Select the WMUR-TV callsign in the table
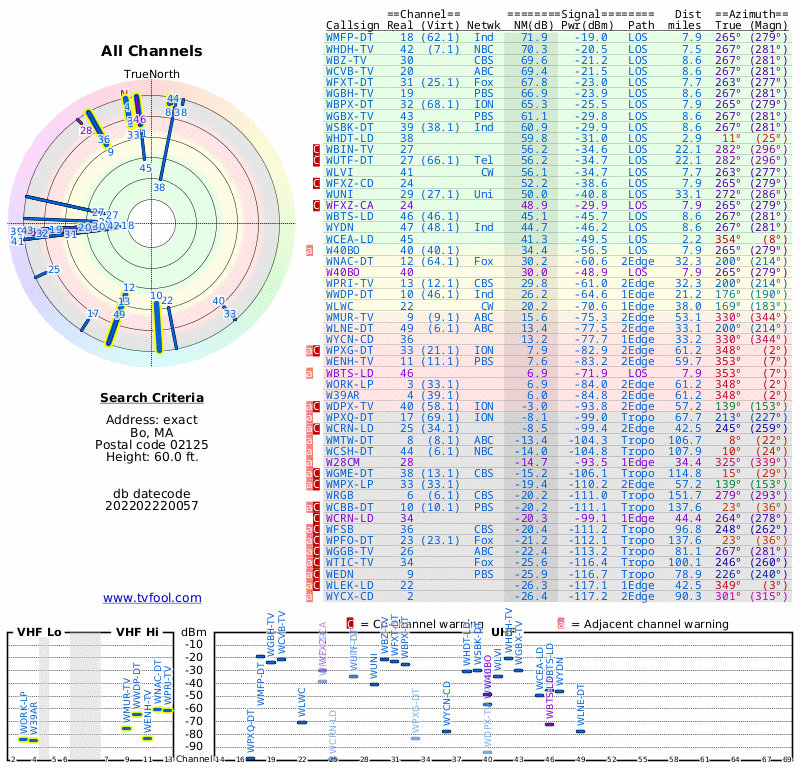Image resolution: width=800 pixels, height=768 pixels. (349, 317)
